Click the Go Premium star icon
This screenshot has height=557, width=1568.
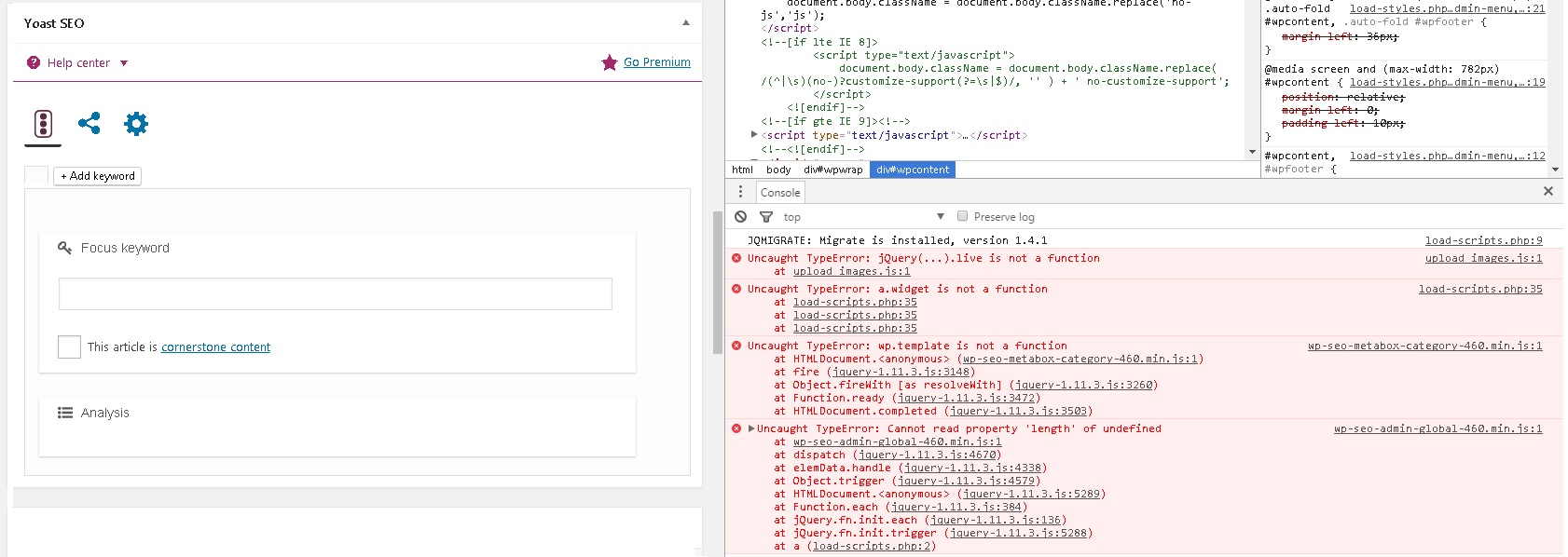click(x=610, y=62)
